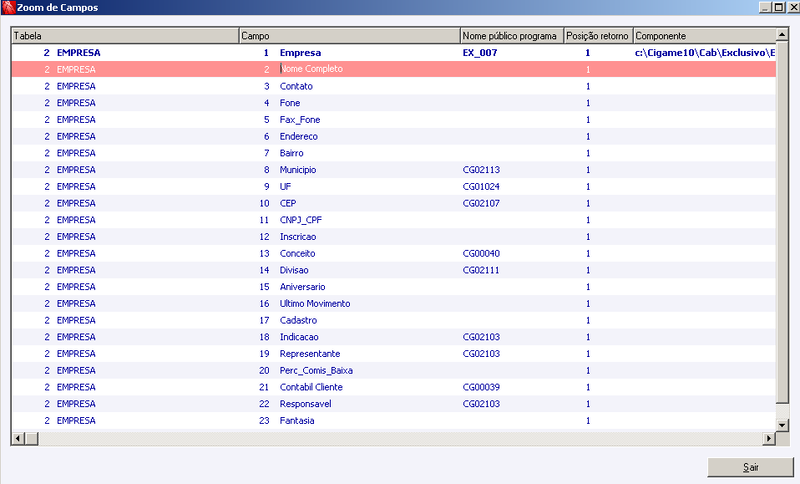Select the Ultimo Movimento row
800x484 pixels.
[393, 303]
